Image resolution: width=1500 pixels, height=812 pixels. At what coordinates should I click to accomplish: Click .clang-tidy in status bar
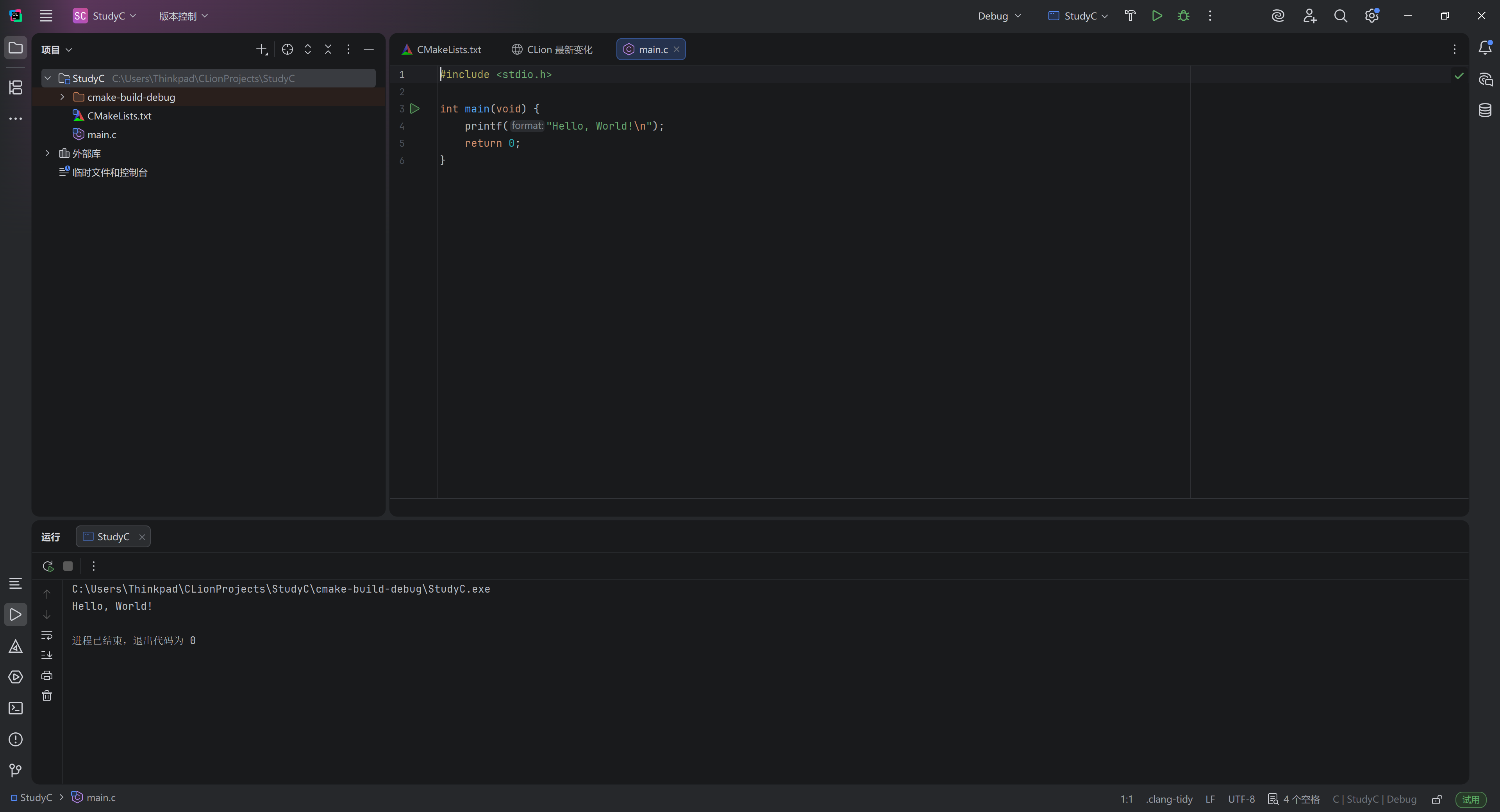coord(1169,799)
